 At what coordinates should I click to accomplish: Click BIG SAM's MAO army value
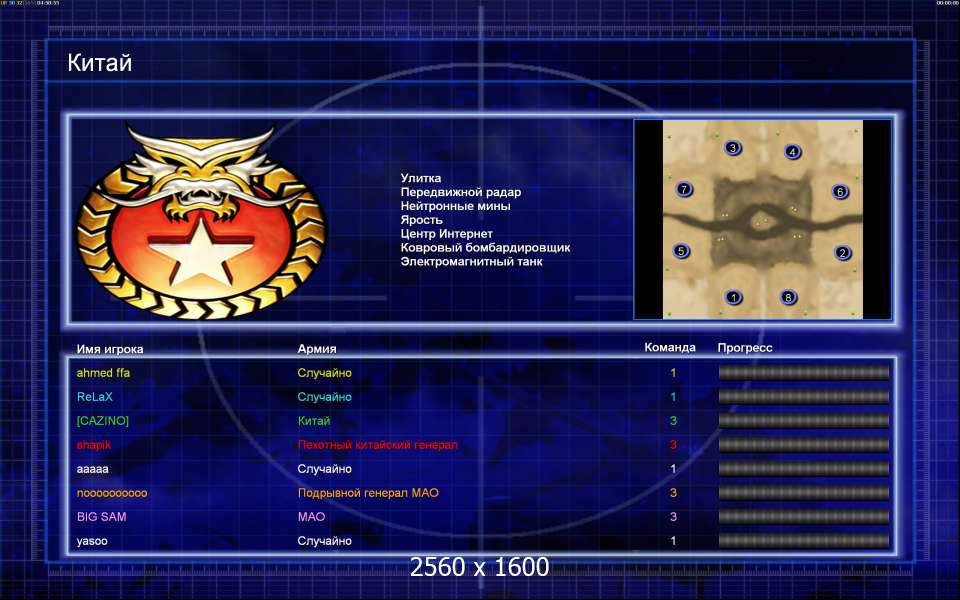(x=312, y=517)
